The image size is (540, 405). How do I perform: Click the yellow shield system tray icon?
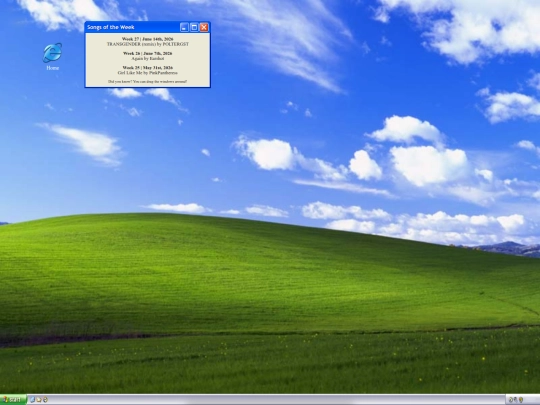tap(521, 399)
